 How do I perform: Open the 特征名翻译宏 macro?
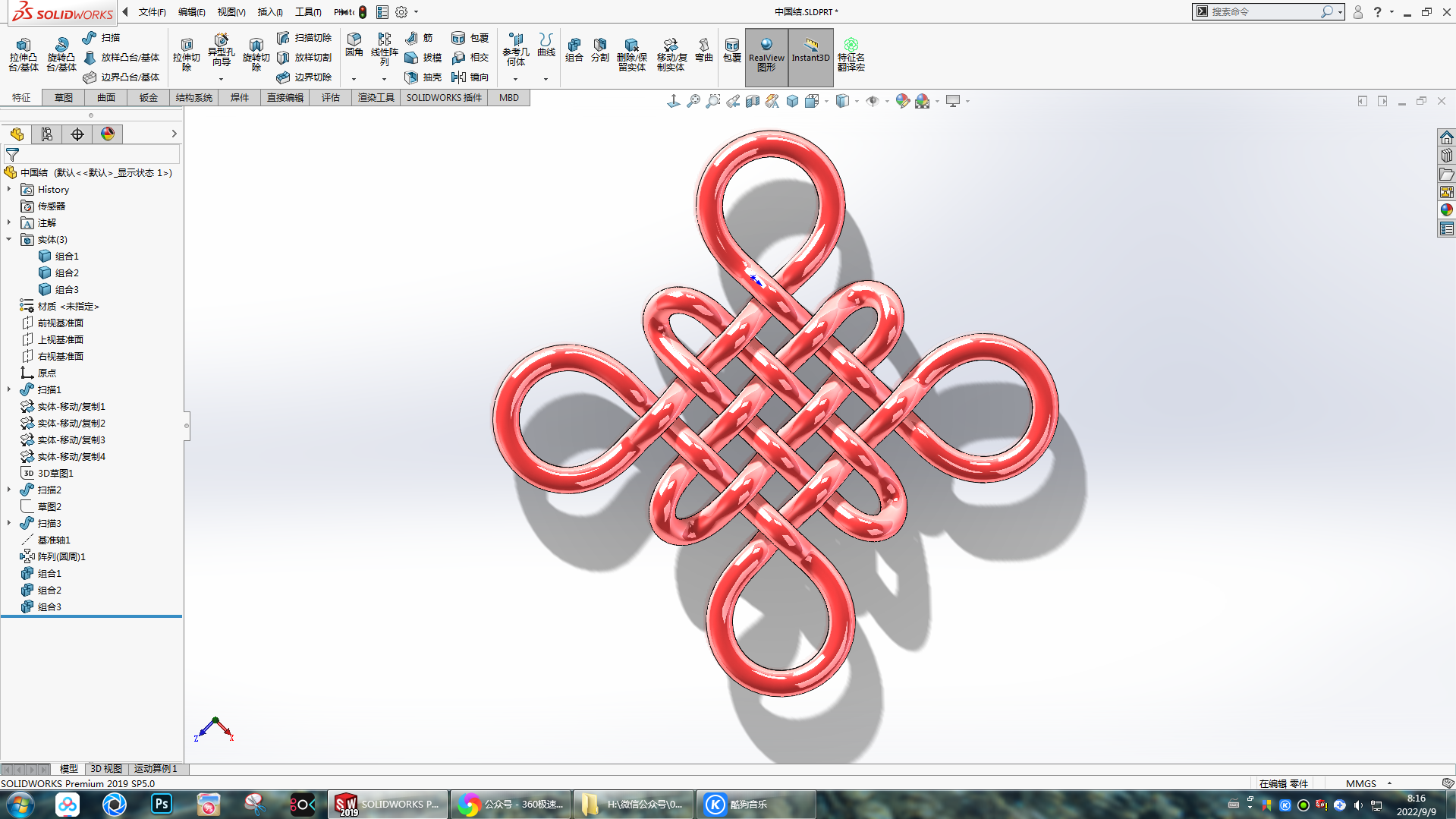pos(851,55)
